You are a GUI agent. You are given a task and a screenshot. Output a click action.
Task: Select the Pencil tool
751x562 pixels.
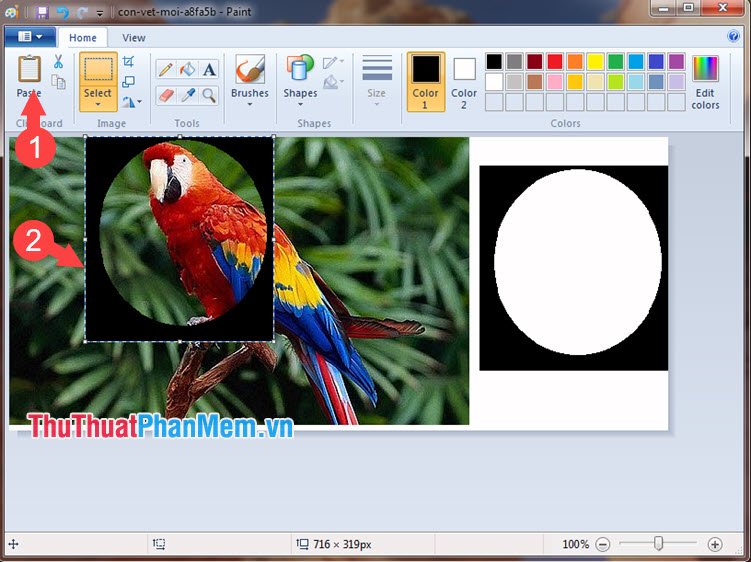166,69
